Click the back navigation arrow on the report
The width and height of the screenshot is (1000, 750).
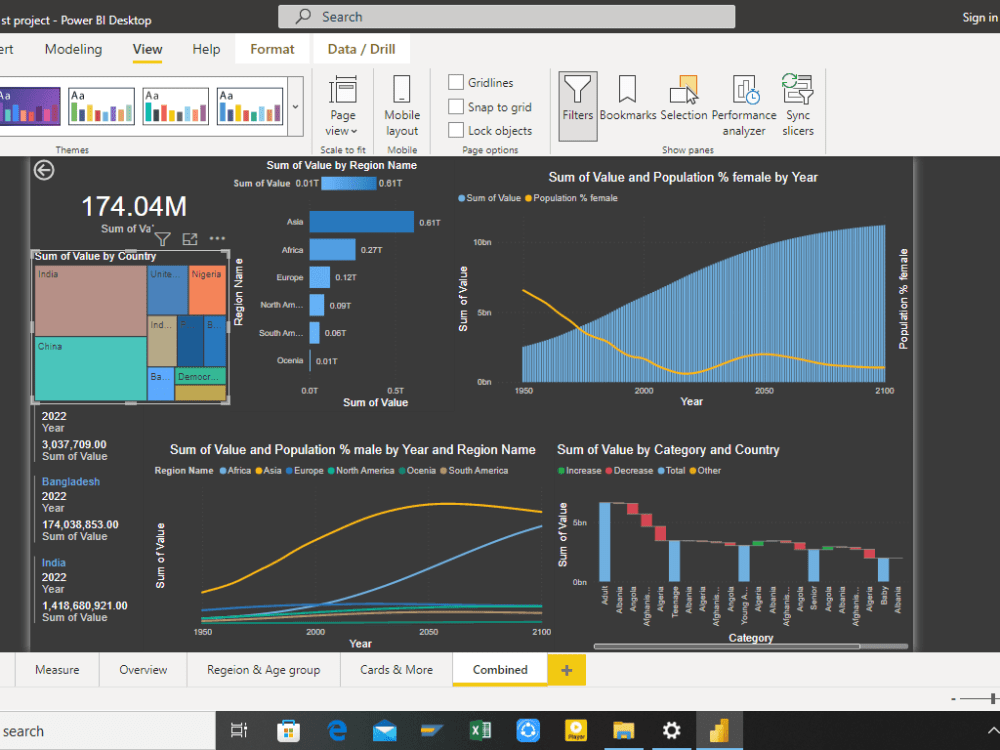click(43, 171)
